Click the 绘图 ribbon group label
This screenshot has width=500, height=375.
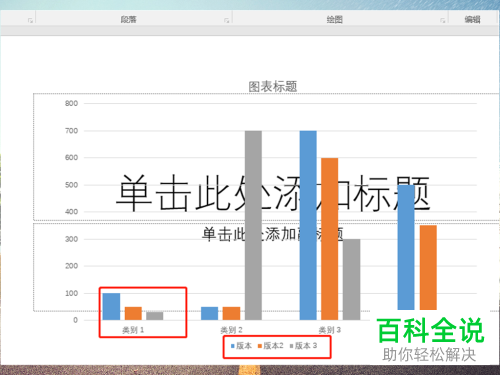(334, 19)
